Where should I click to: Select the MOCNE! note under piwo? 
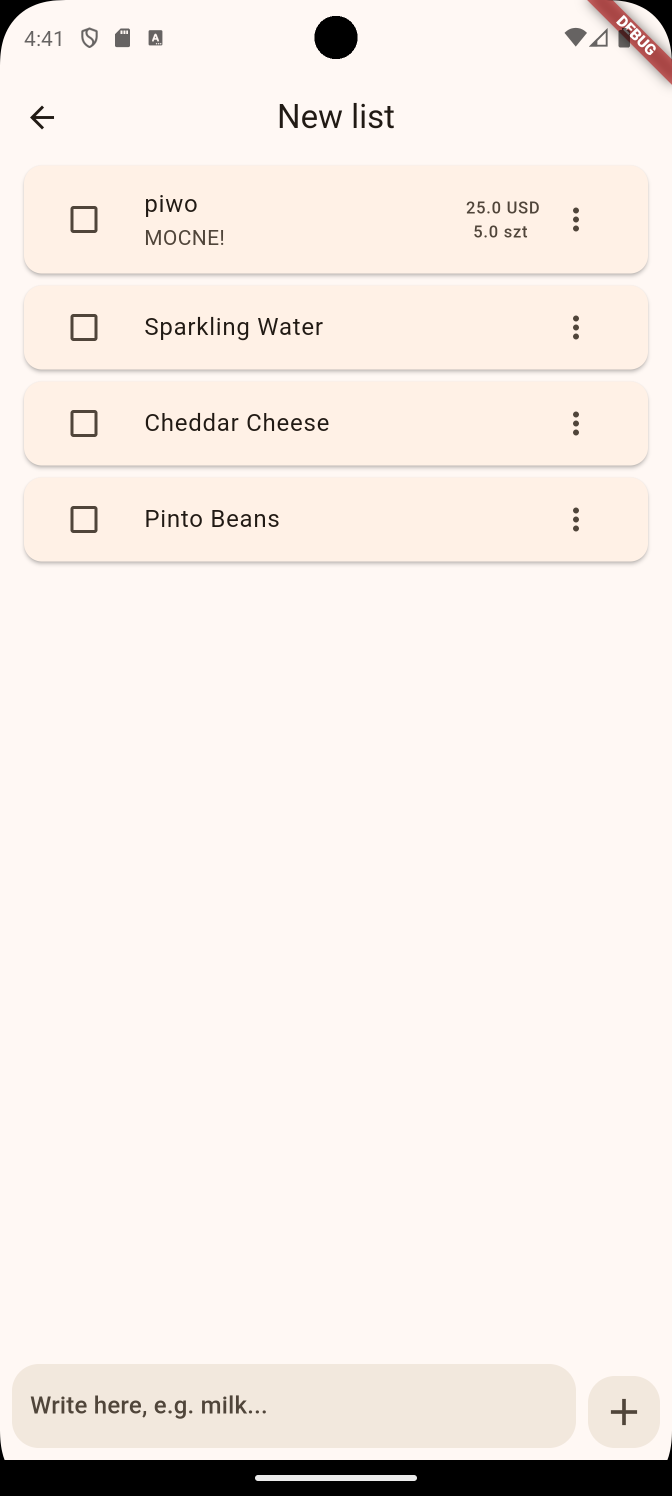[x=184, y=238]
